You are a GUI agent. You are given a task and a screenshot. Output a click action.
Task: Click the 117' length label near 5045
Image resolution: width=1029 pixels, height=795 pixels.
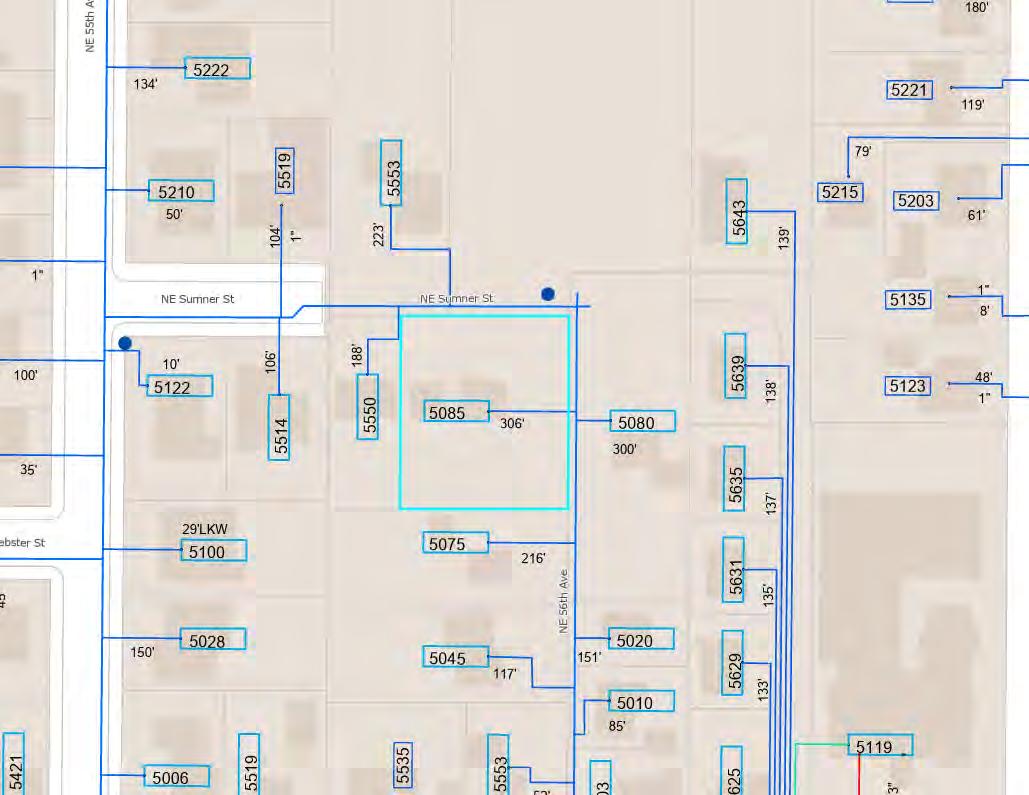click(x=505, y=674)
